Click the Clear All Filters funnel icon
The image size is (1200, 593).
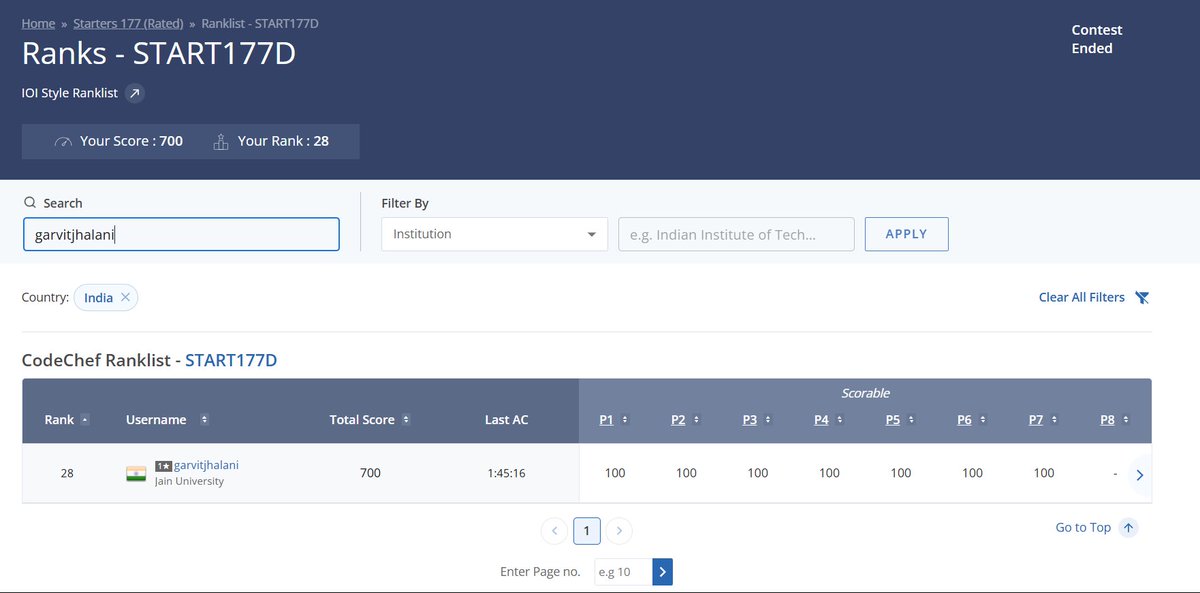point(1143,297)
